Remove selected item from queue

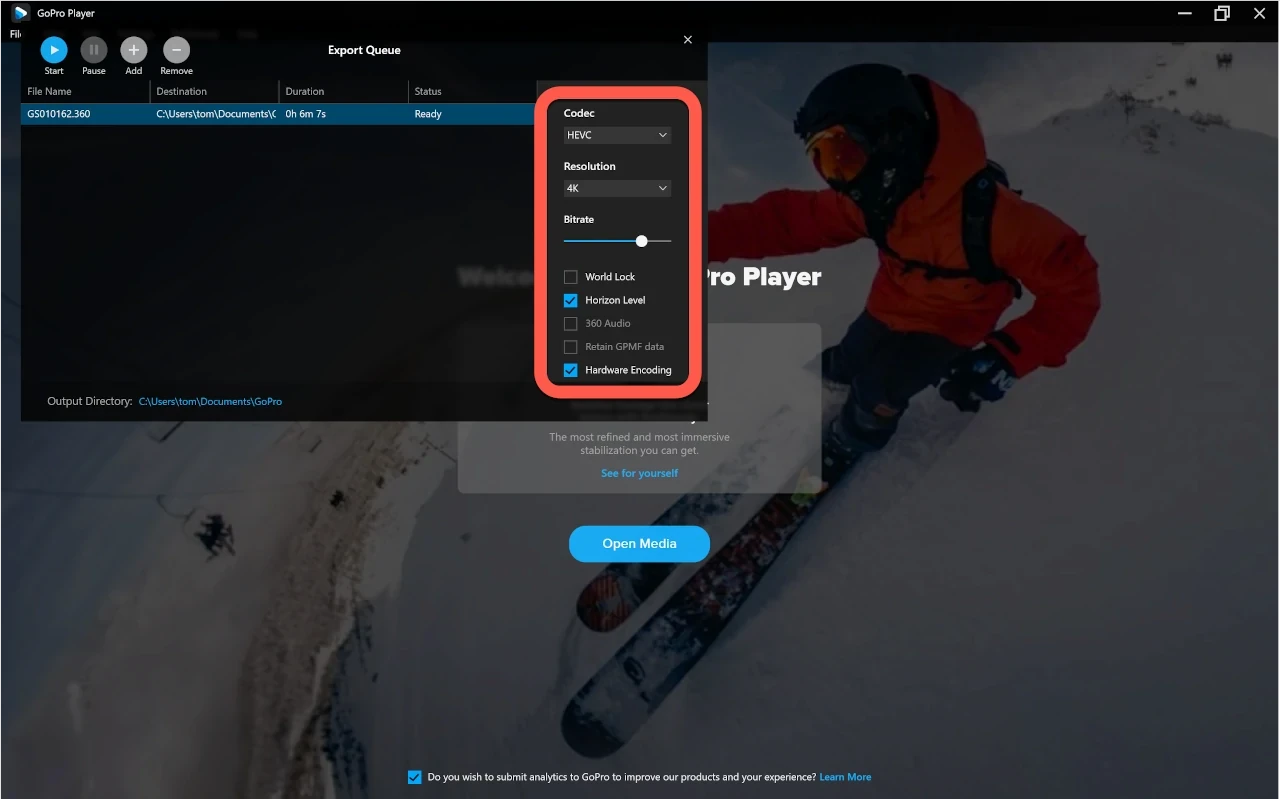point(176,49)
